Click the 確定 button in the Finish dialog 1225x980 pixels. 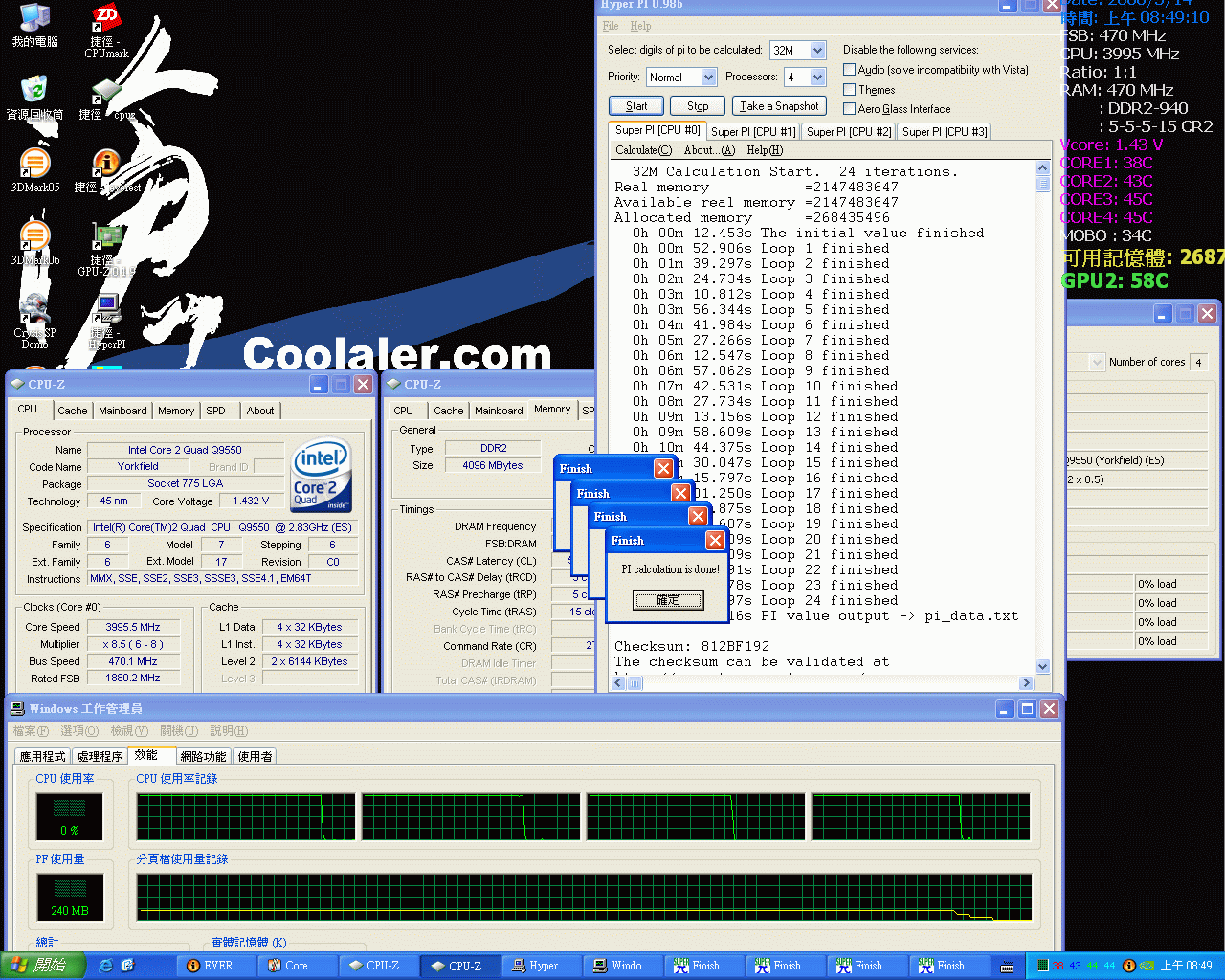[x=668, y=600]
